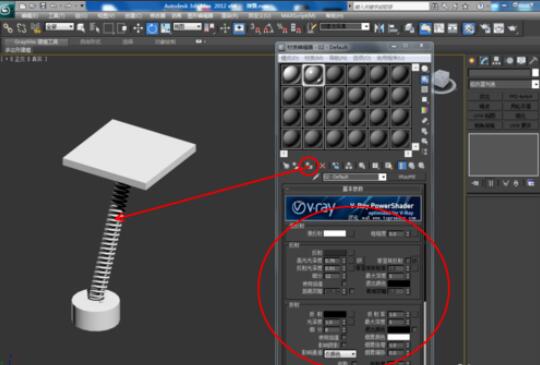The image size is (540, 365).
Task: Click the Put Material to Scene icon
Action: (296, 166)
